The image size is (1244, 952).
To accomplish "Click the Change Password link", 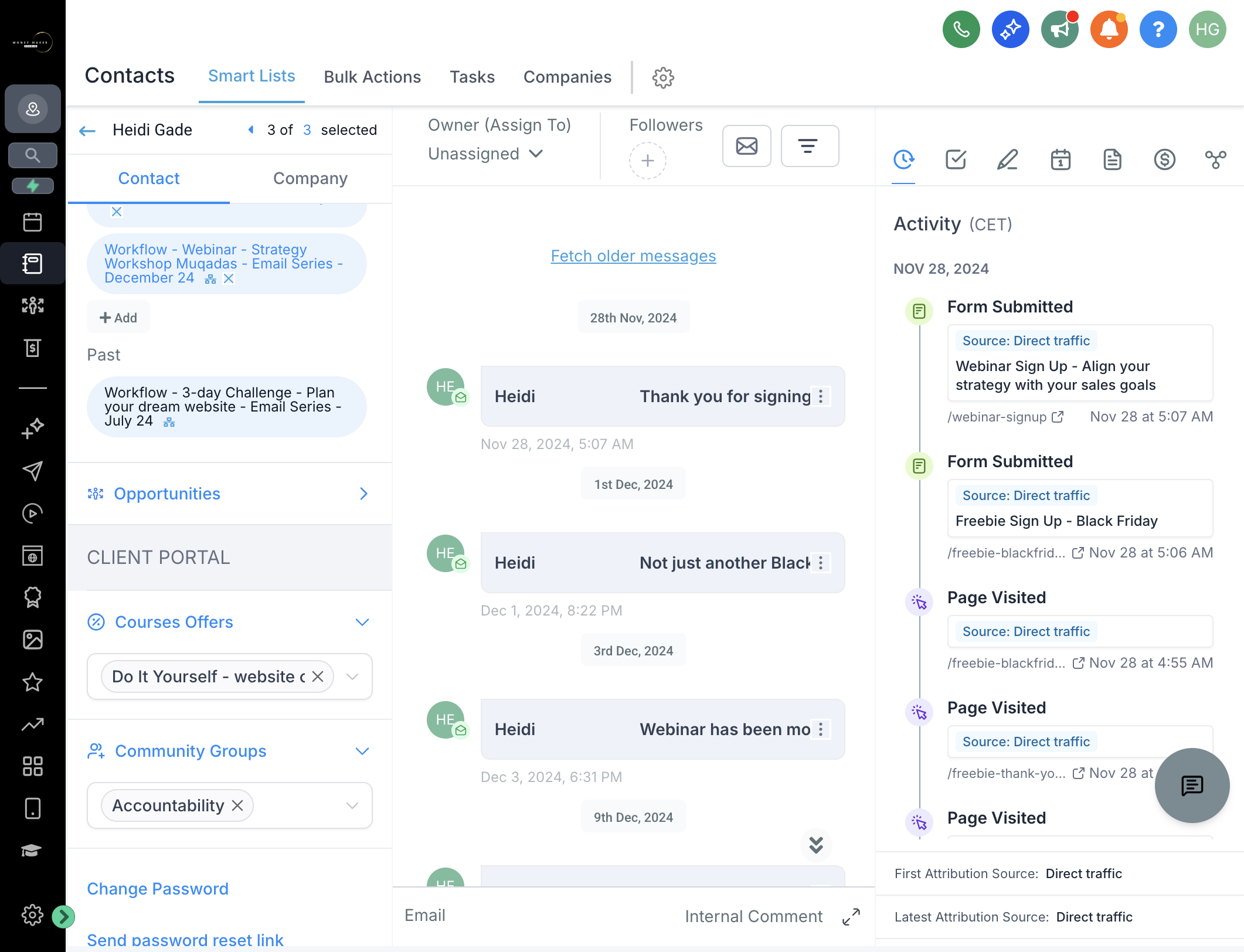I will [158, 889].
